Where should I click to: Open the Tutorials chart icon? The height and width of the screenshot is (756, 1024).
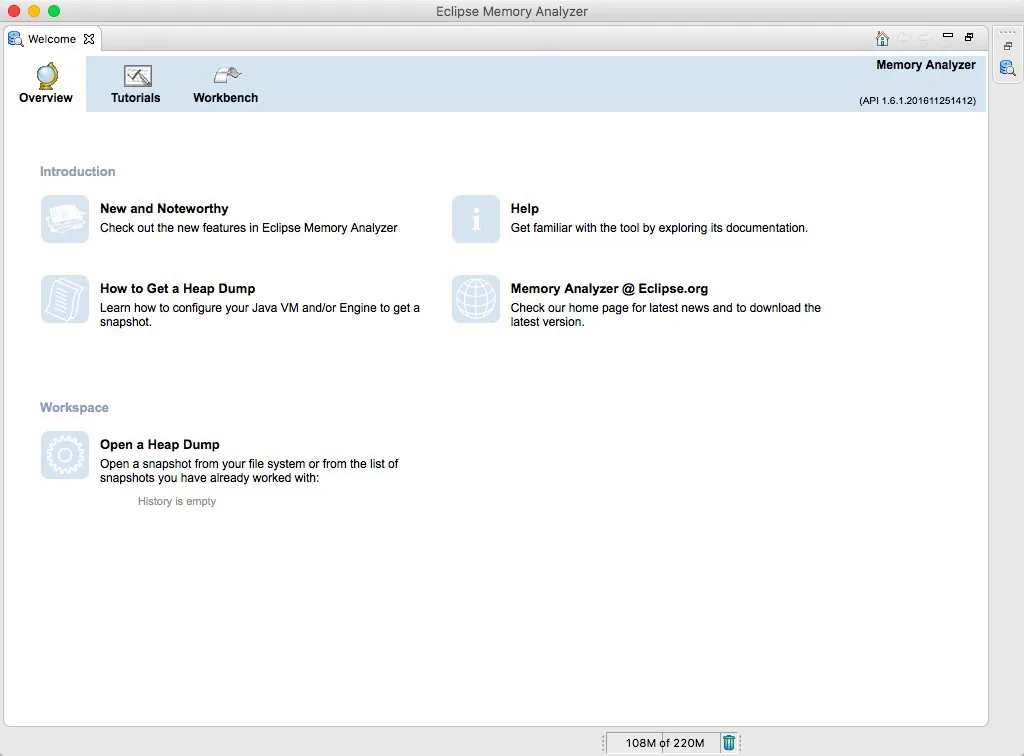click(x=137, y=76)
